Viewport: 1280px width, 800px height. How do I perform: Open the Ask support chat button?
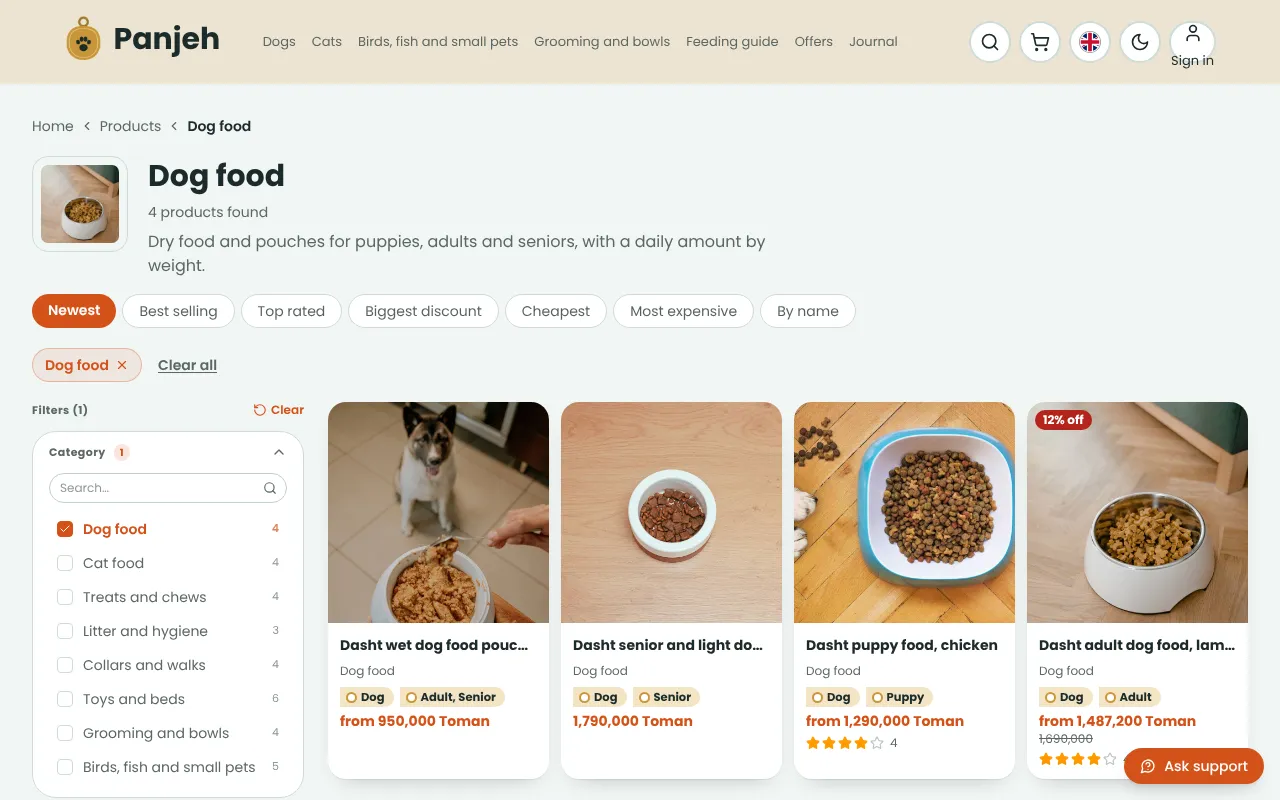[1194, 766]
